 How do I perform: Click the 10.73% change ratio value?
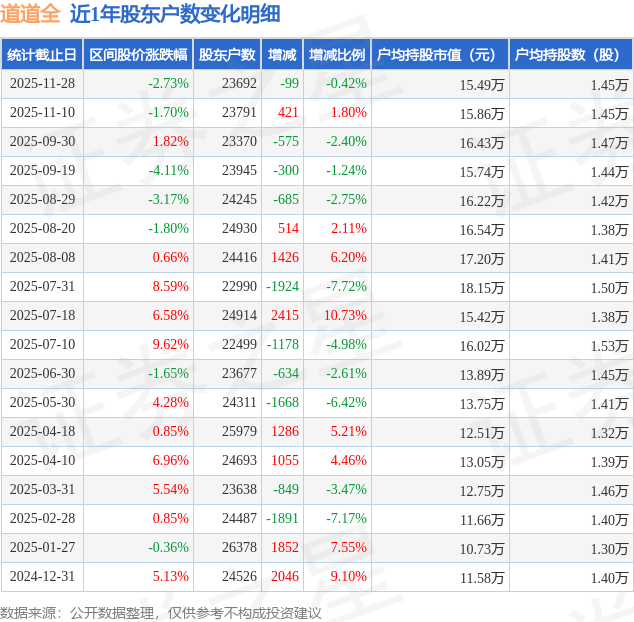click(x=346, y=316)
